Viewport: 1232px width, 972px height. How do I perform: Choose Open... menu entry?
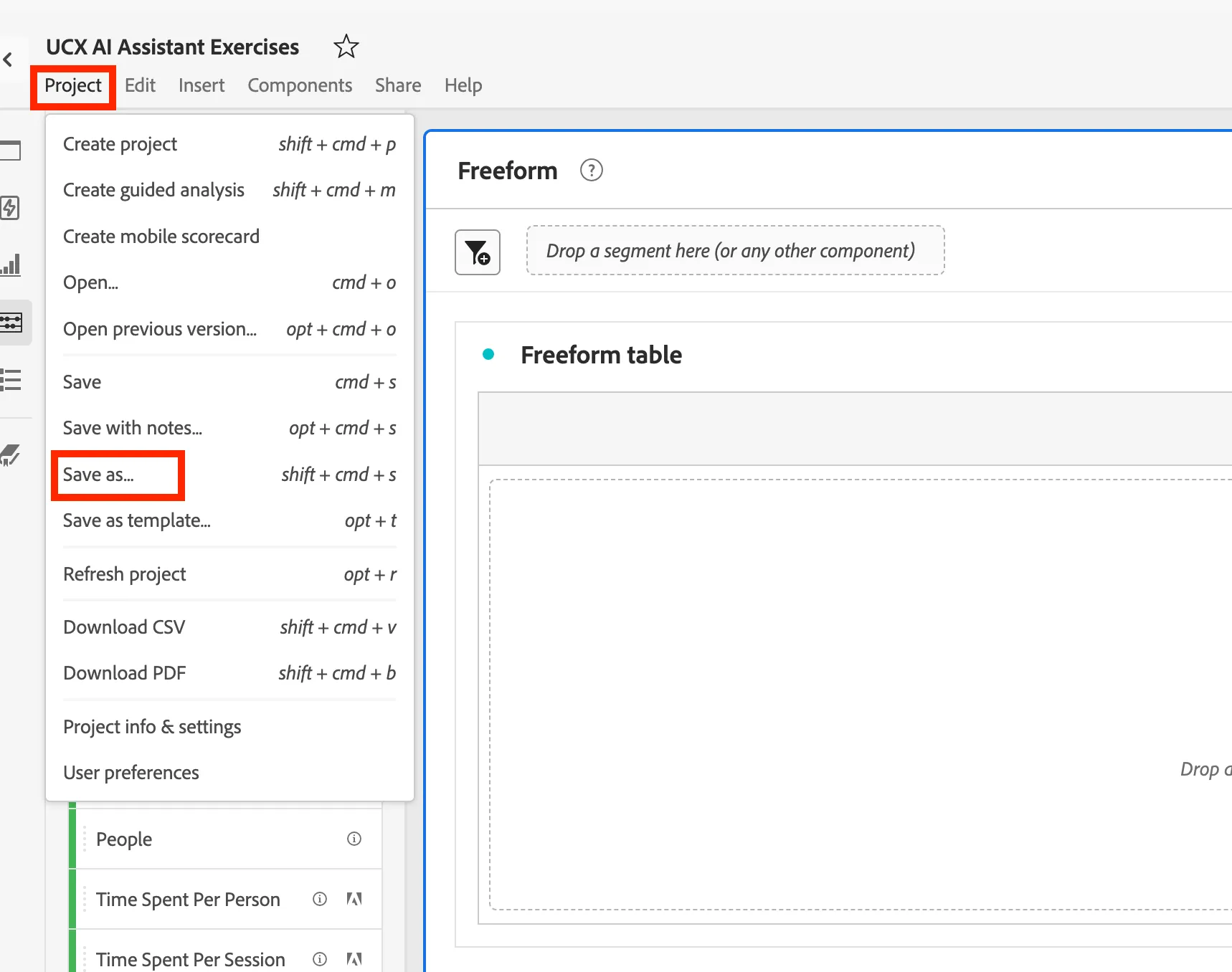point(229,282)
